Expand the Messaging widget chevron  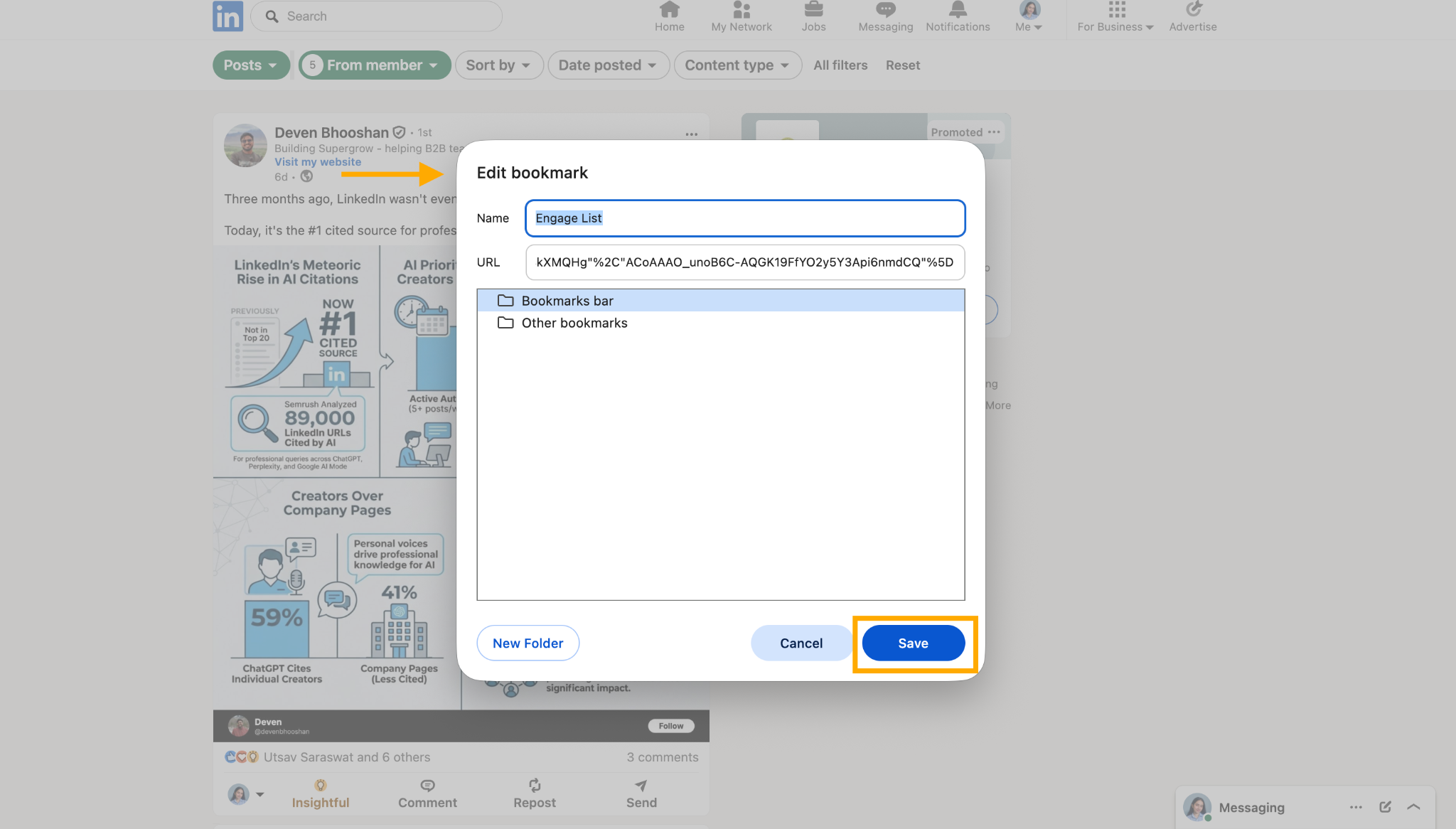[x=1413, y=807]
